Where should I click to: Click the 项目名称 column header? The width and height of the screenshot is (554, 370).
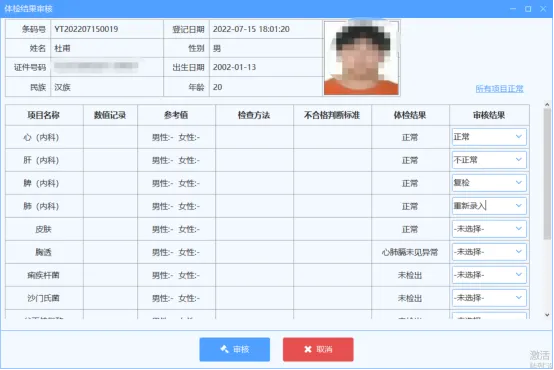click(44, 115)
